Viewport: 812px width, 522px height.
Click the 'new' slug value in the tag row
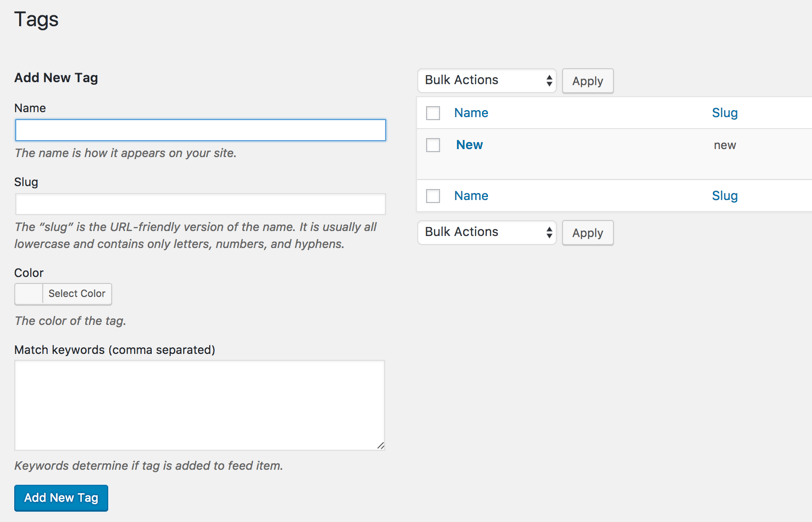pyautogui.click(x=725, y=145)
